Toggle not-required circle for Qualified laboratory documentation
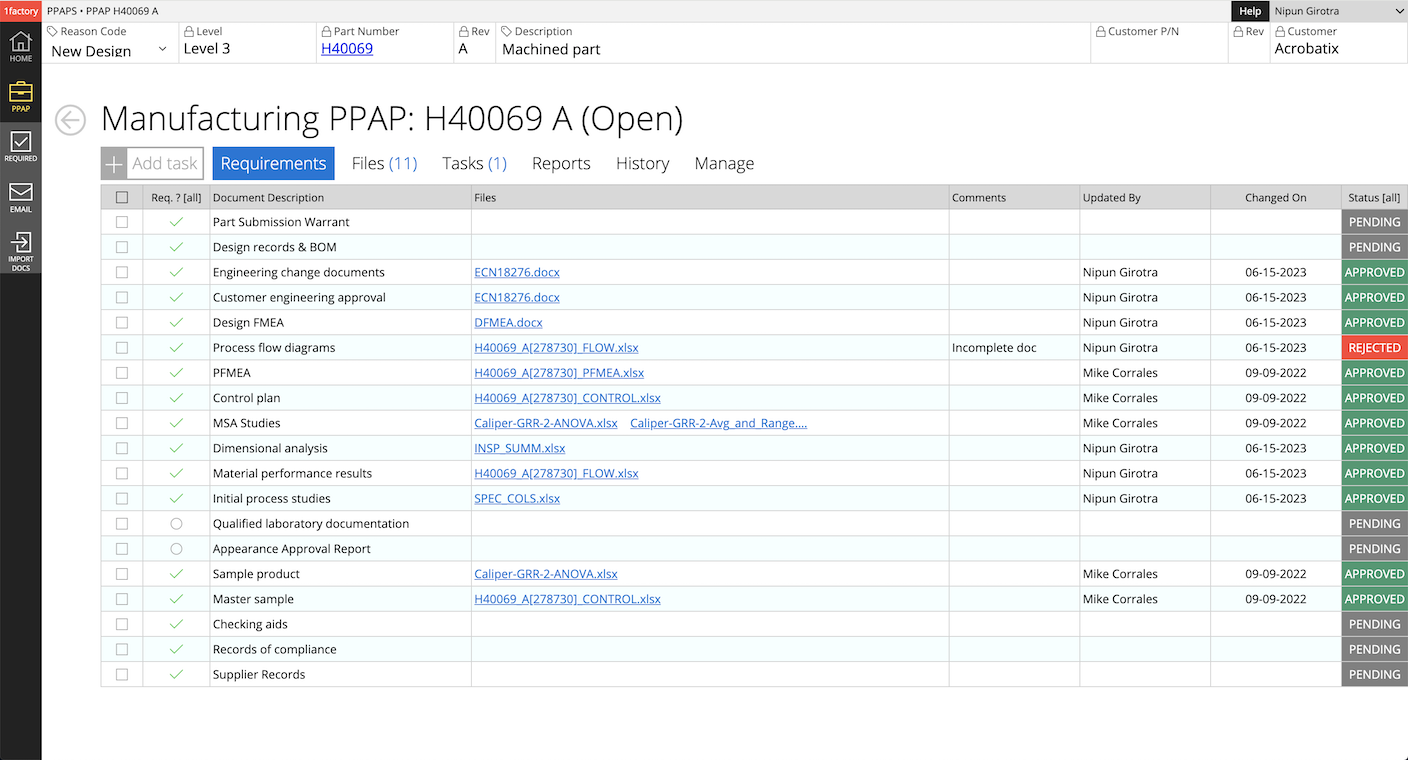Screen dimensions: 1408x760 (x=177, y=523)
